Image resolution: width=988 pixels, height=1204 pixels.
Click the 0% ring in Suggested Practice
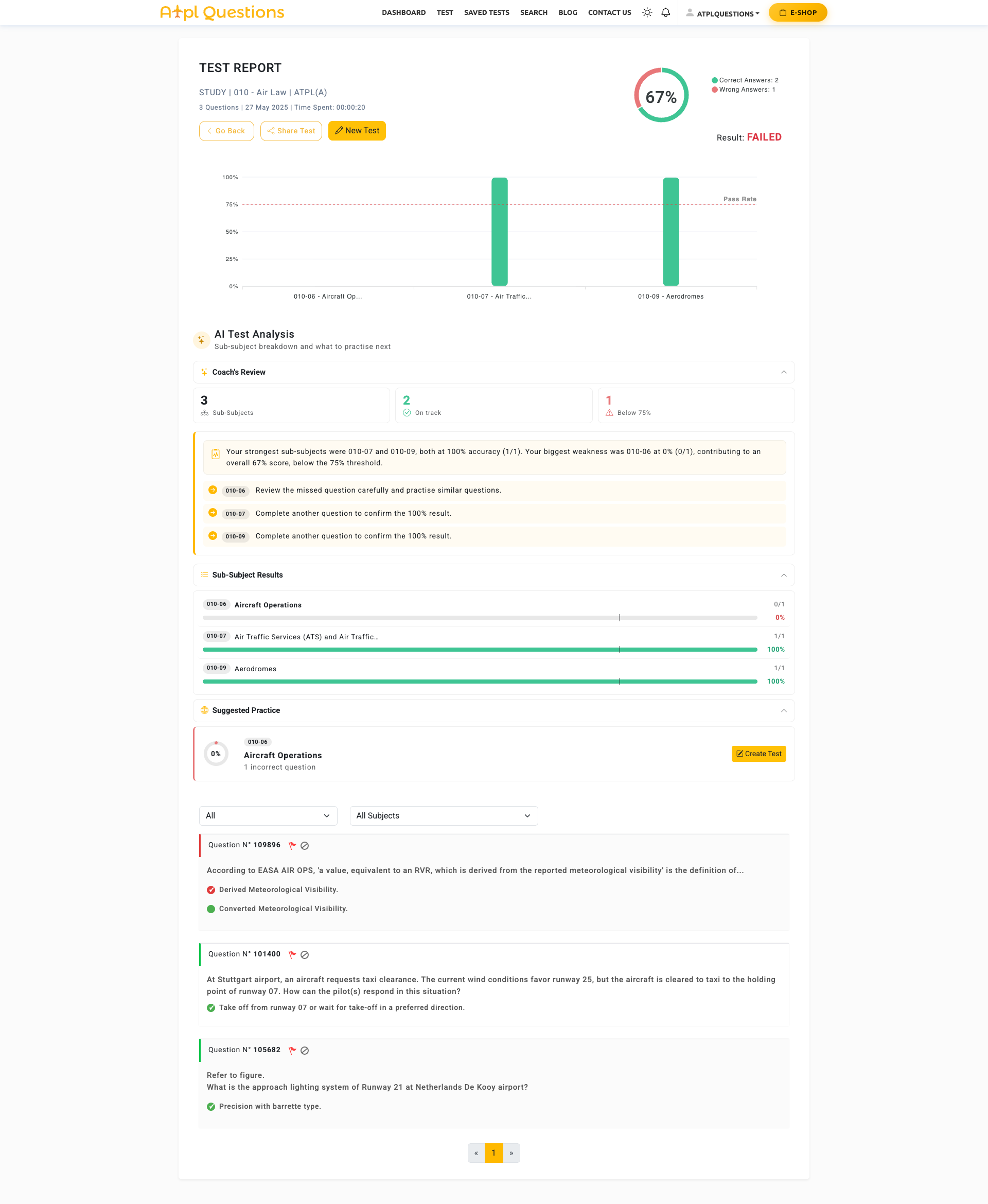click(216, 754)
